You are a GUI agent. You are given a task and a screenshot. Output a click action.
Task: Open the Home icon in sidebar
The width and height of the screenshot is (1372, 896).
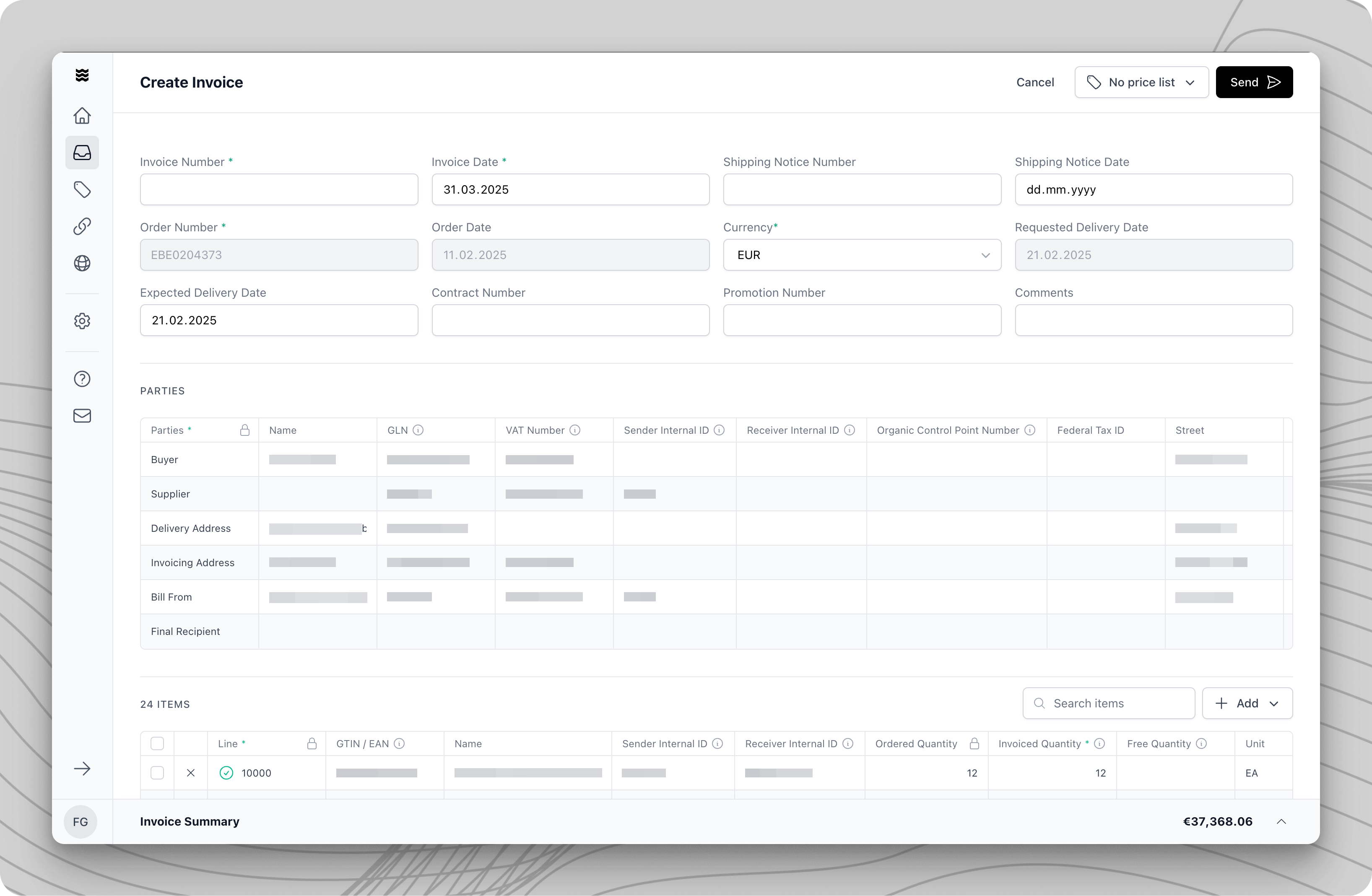82,116
